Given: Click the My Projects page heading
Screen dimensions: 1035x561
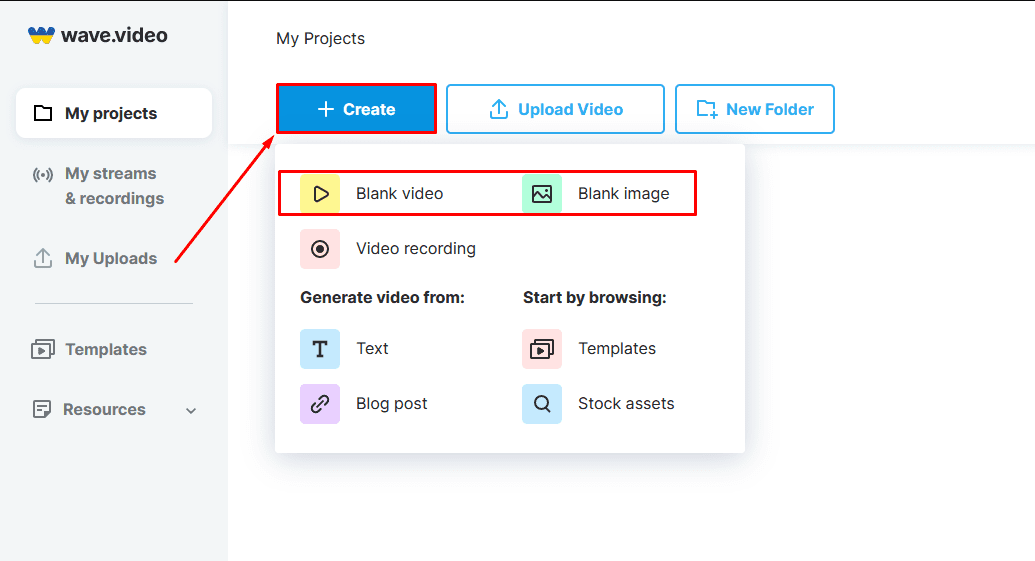Looking at the screenshot, I should click(320, 38).
